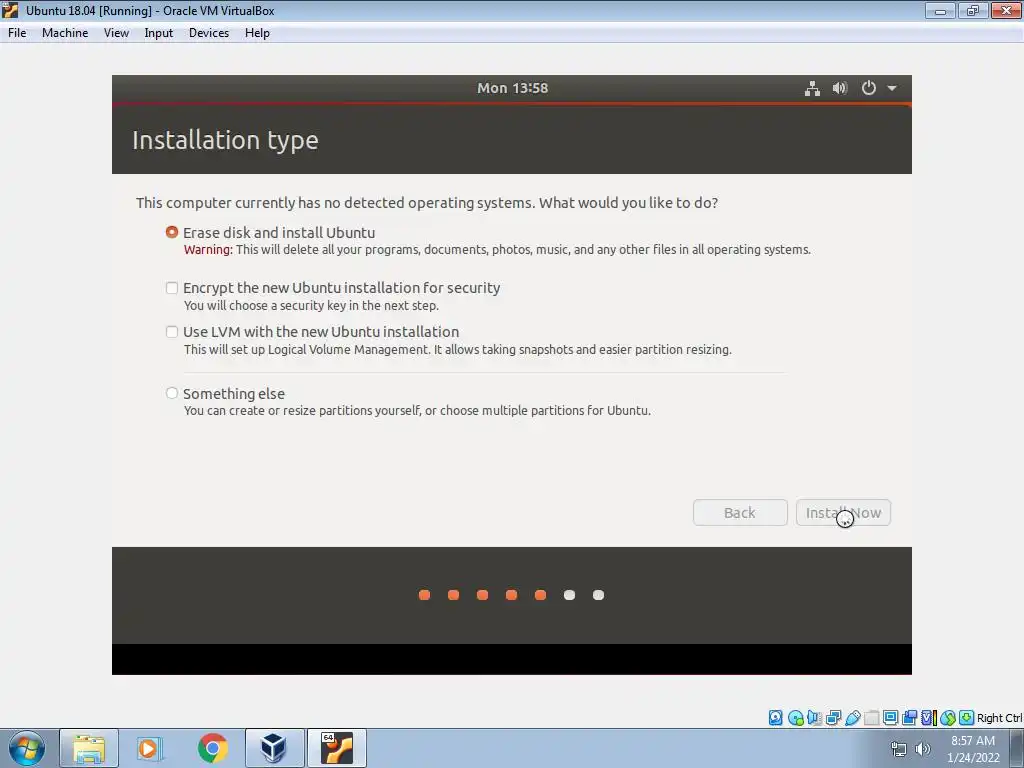Click 'You will choose a security key' text
The image size is (1024, 768).
311,306
